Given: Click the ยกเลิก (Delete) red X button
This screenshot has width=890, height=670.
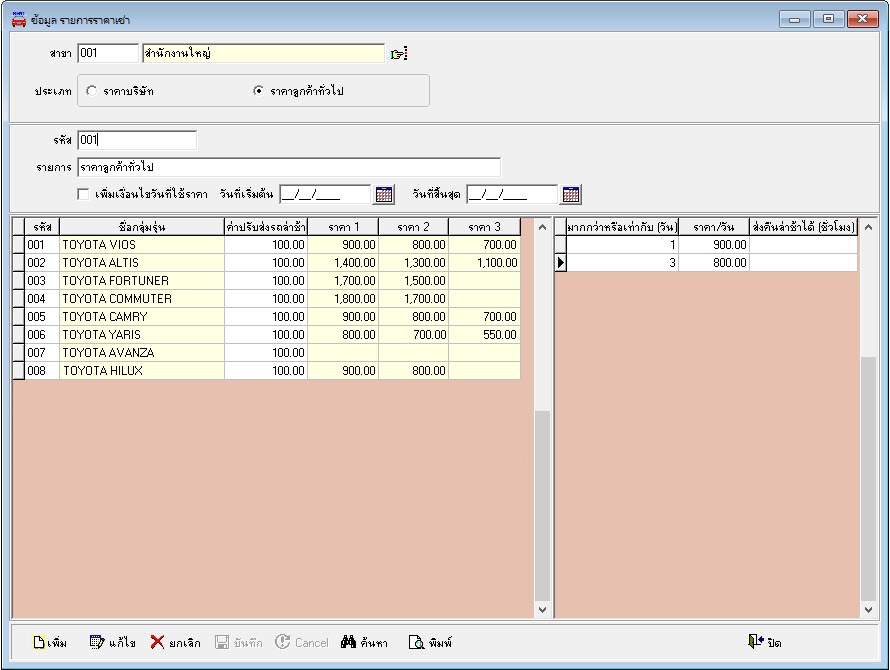Looking at the screenshot, I should tap(175, 642).
